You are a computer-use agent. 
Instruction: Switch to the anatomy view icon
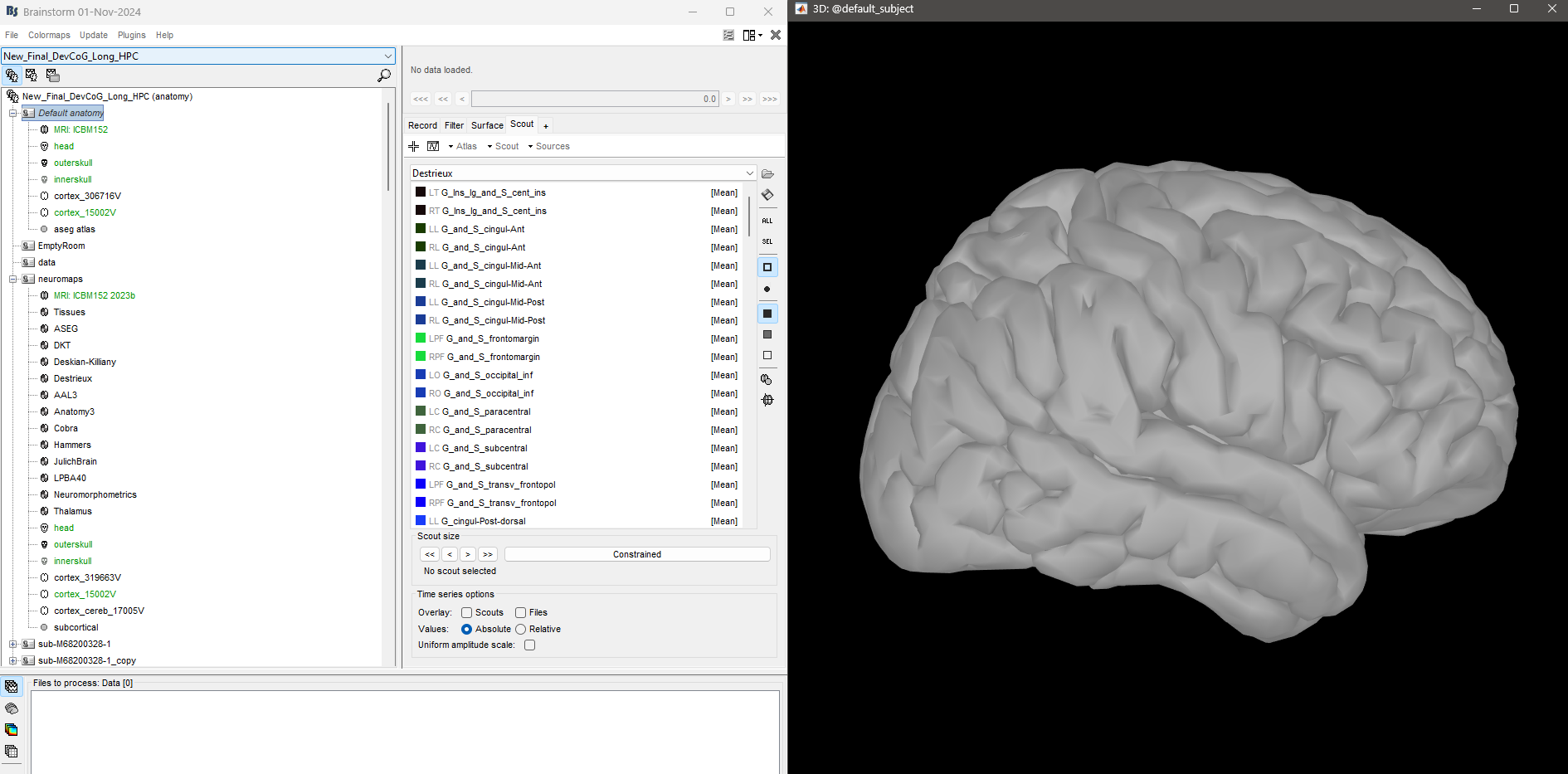coord(12,75)
